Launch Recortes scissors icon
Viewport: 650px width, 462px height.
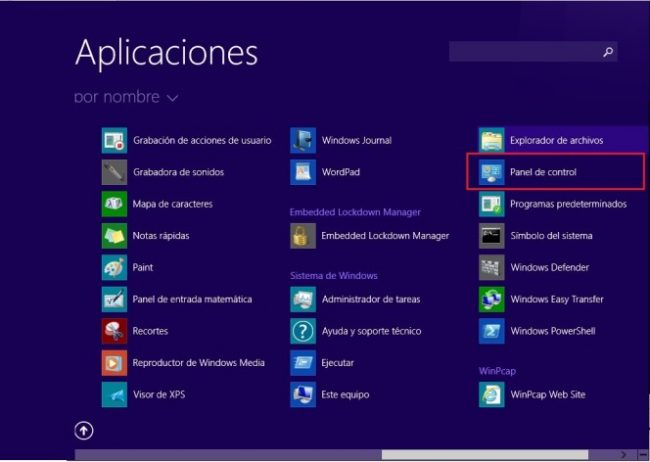click(114, 331)
